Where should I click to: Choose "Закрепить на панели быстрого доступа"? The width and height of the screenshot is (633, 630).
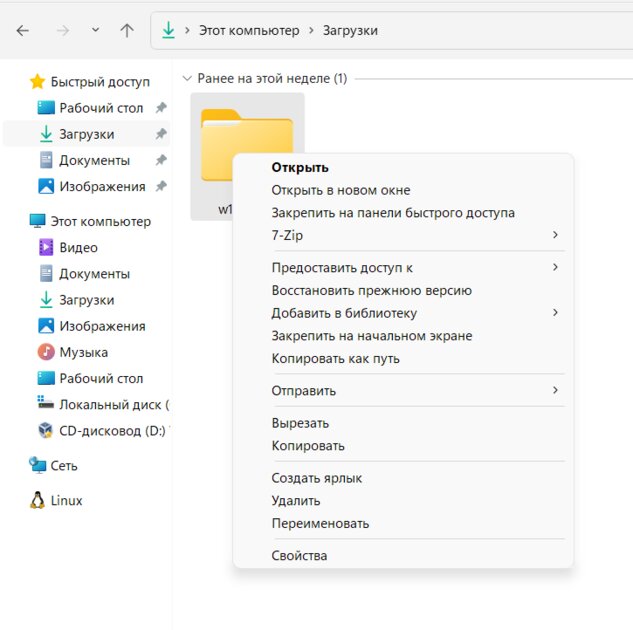pos(393,213)
